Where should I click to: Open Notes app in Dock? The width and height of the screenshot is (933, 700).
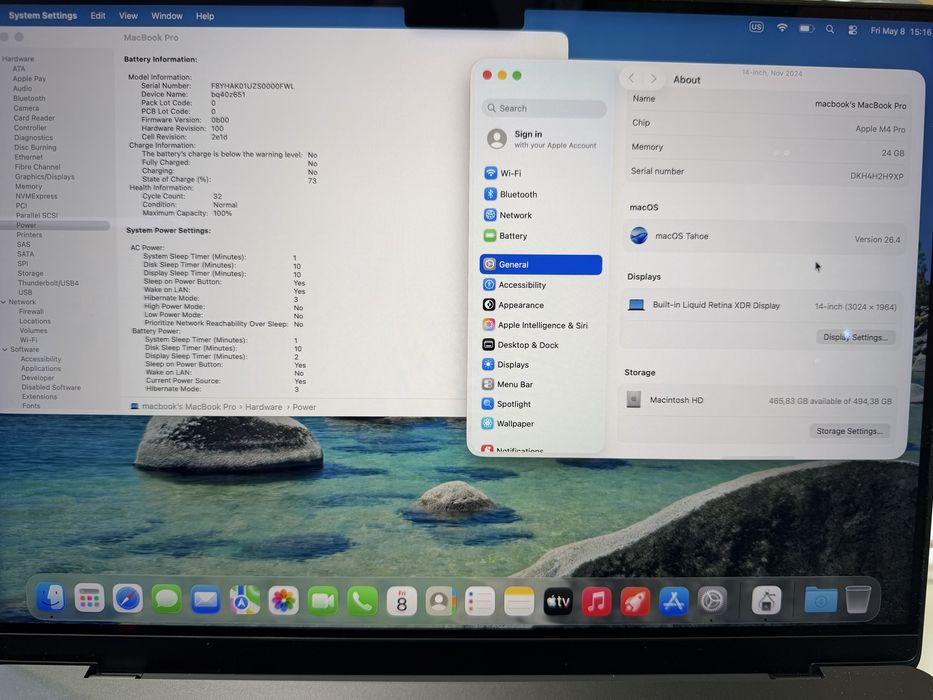pyautogui.click(x=519, y=602)
